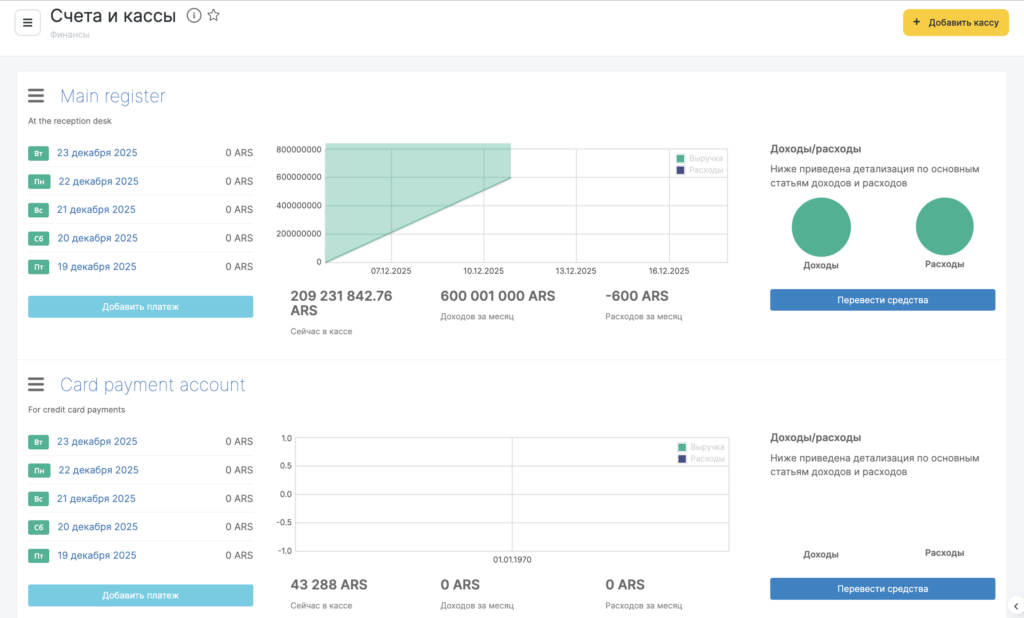Open 22 декабря 2025 in Main register

(x=98, y=182)
